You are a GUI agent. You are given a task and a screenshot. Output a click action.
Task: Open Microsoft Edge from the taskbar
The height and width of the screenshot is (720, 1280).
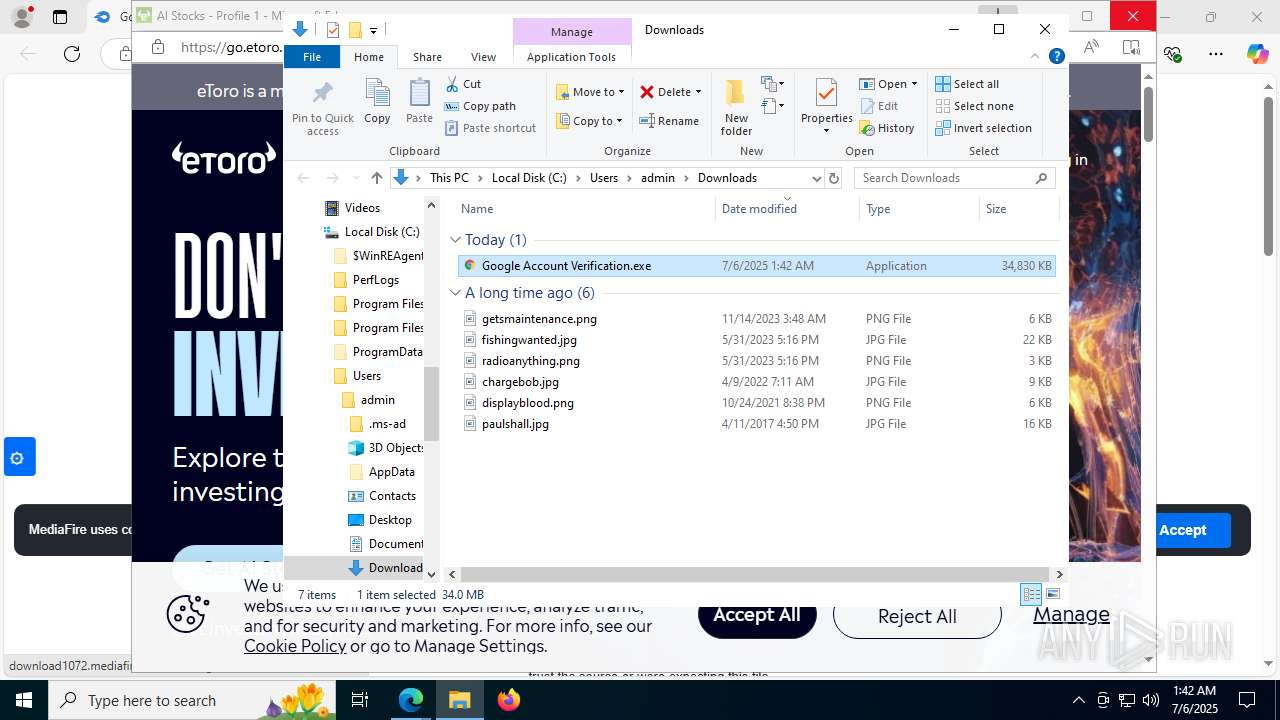click(x=411, y=700)
